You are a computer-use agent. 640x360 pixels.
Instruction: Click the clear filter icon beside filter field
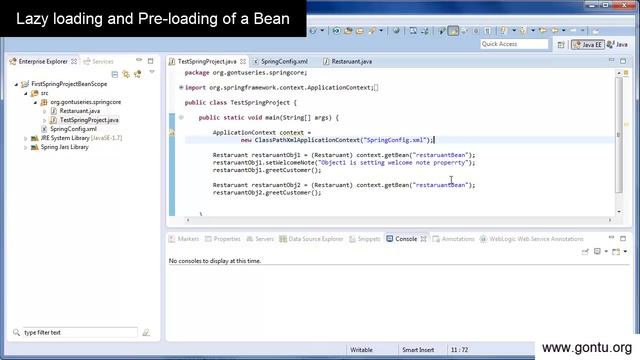pyautogui.click(x=146, y=333)
